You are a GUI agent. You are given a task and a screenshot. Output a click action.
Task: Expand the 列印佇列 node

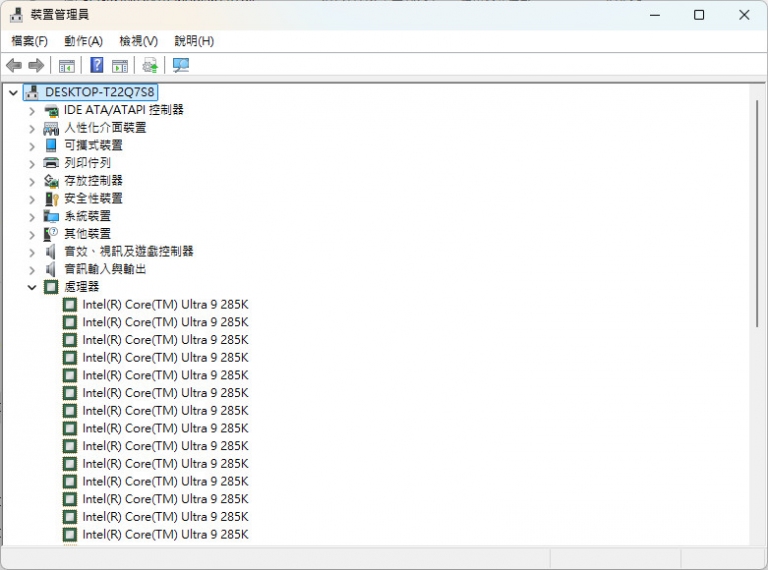tap(32, 164)
